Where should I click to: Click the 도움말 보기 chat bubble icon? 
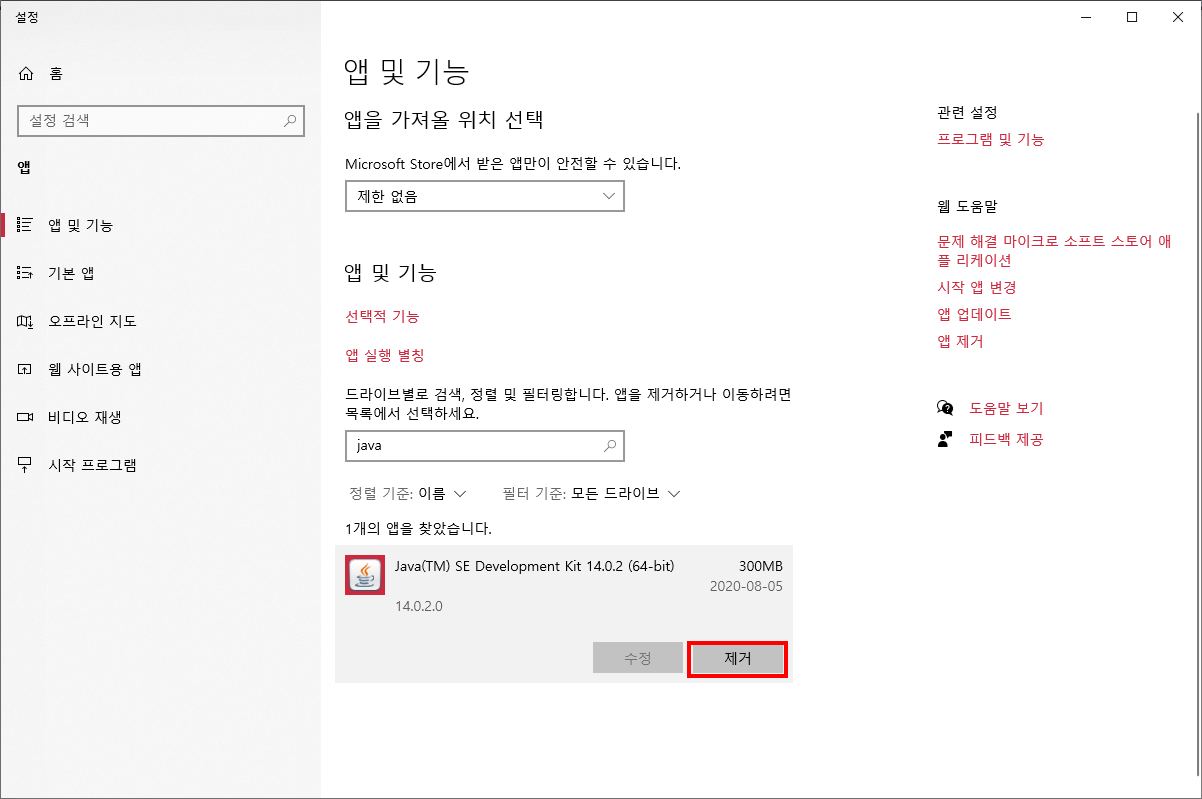pos(945,408)
